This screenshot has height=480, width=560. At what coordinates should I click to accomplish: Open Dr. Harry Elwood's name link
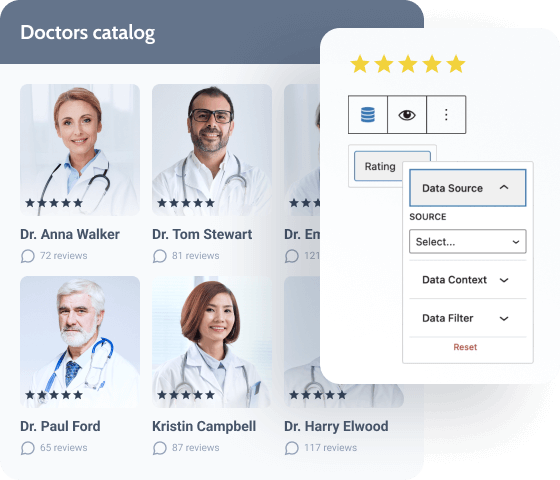tap(336, 426)
